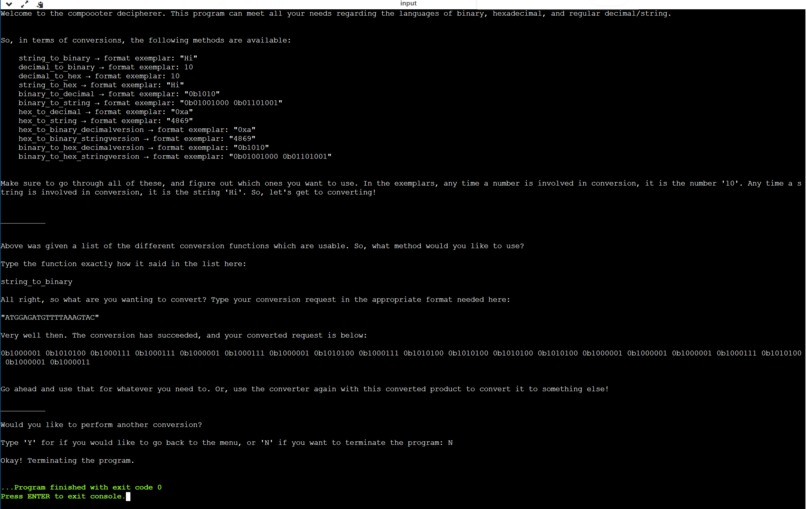This screenshot has height=509, width=806.
Task: Click the "Type 'Y' for if you would like" line
Action: (x=227, y=443)
